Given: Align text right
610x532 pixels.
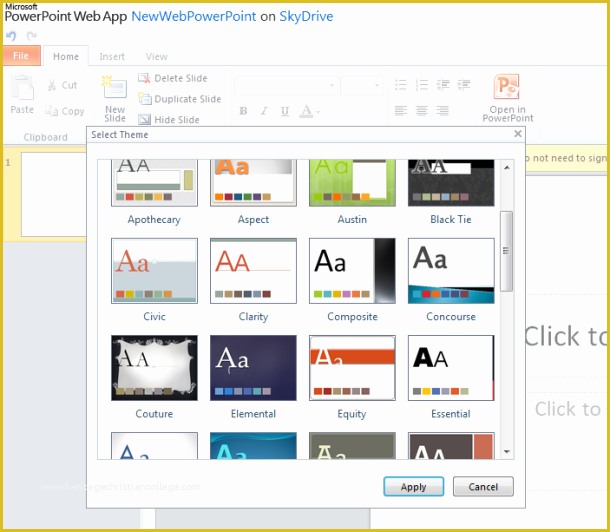Looking at the screenshot, I should pyautogui.click(x=443, y=111).
